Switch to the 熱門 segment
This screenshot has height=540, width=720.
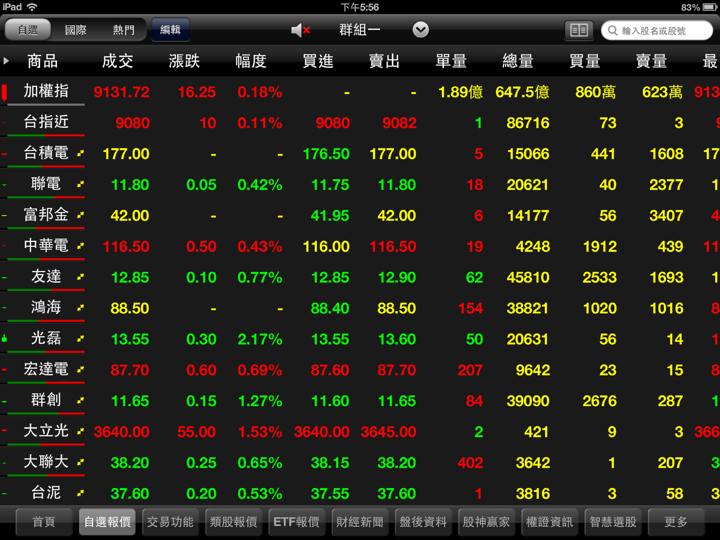pos(124,31)
